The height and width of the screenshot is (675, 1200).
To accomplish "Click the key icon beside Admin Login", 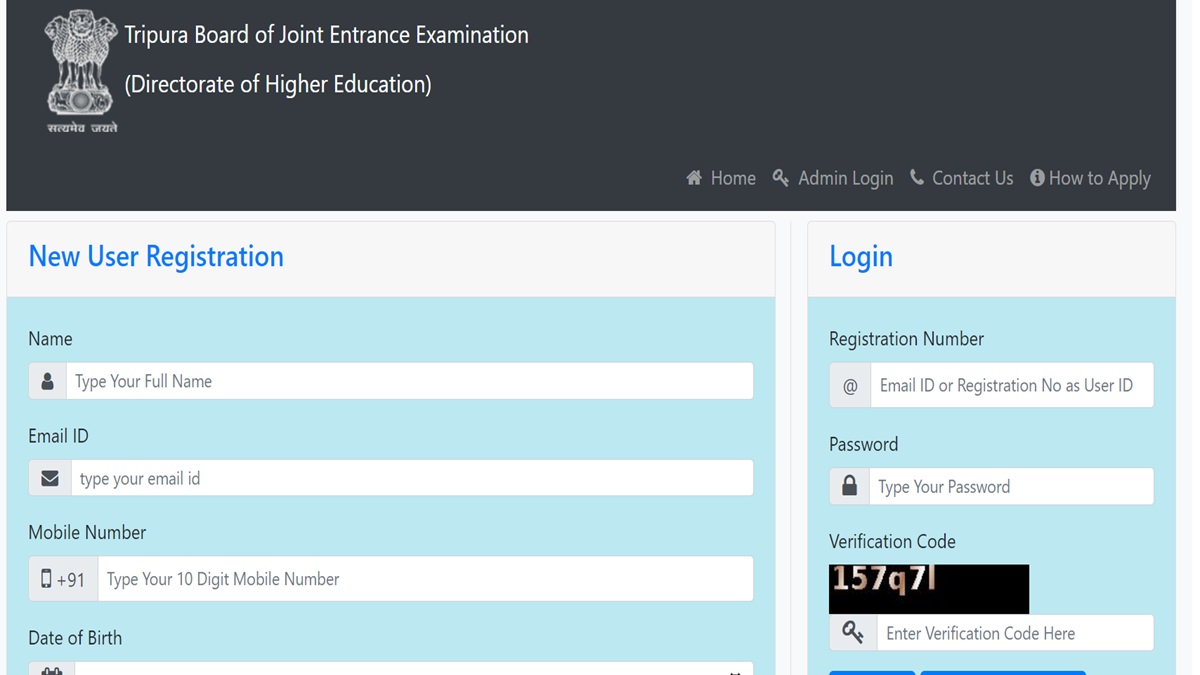I will click(x=781, y=178).
